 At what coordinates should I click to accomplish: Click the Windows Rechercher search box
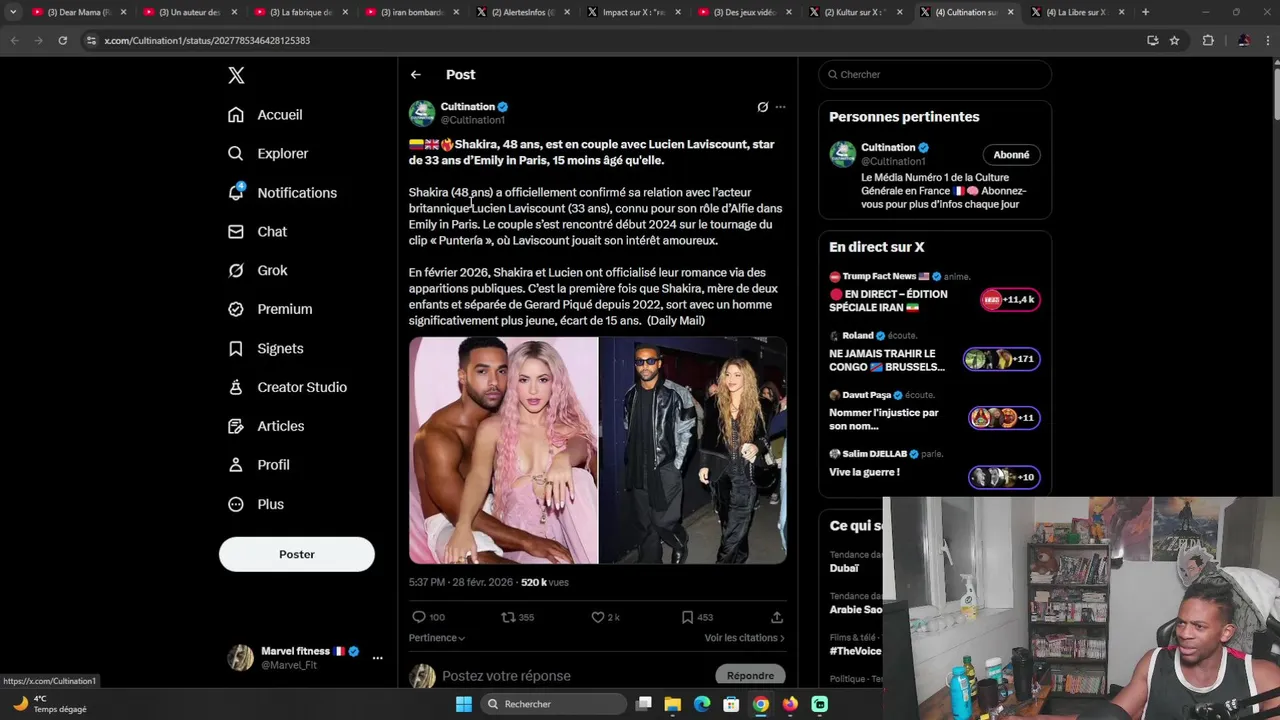tap(553, 704)
